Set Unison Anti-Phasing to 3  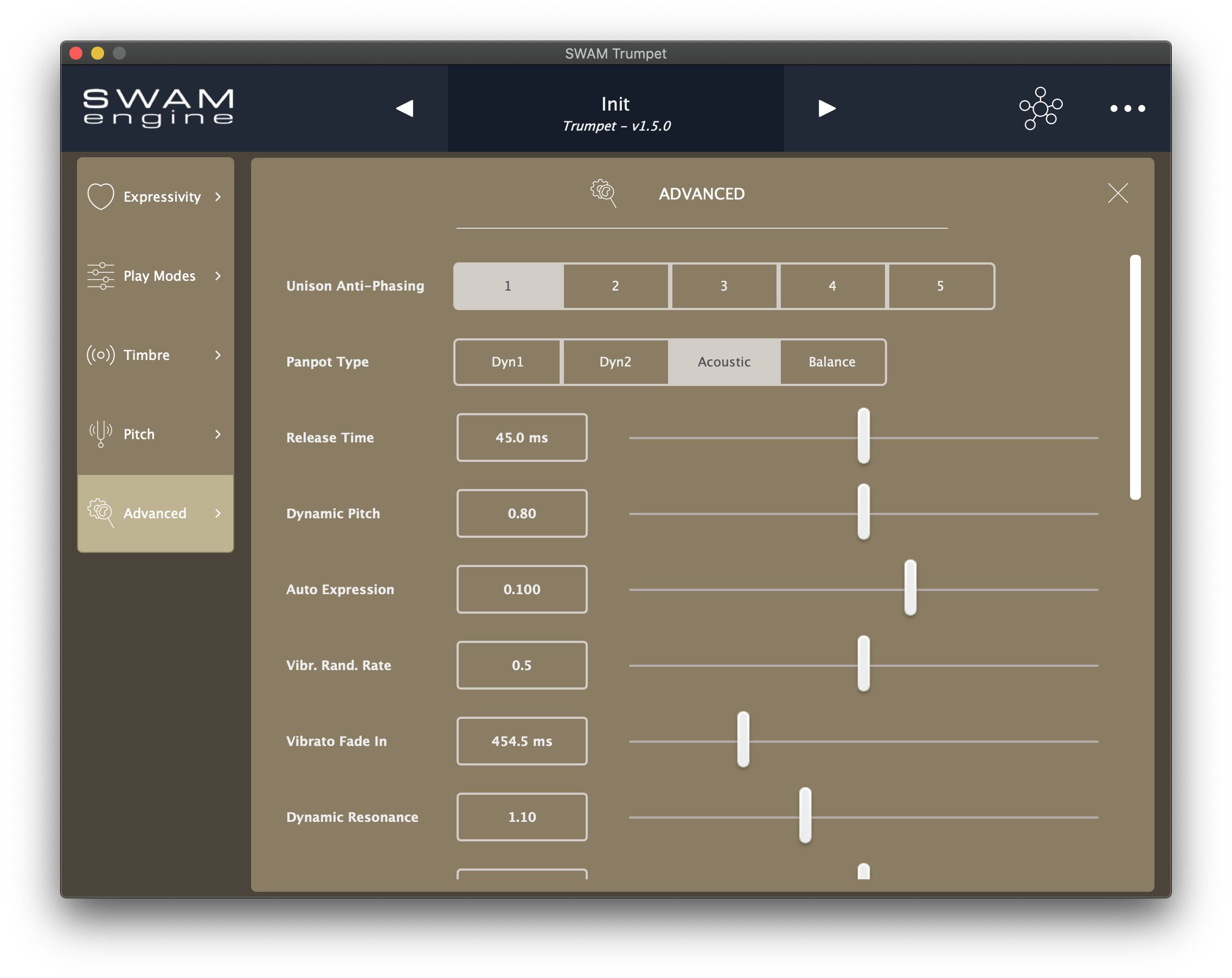point(723,286)
